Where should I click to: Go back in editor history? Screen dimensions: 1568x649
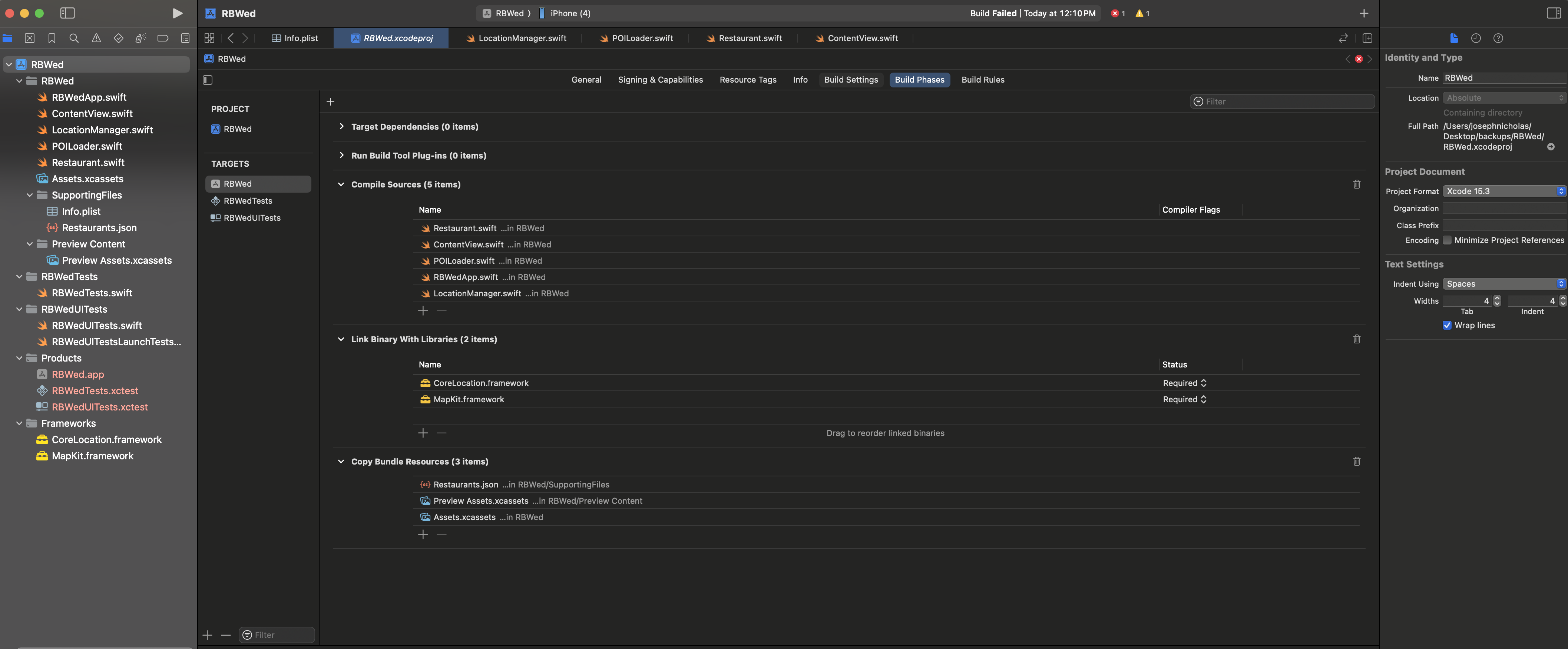pyautogui.click(x=231, y=38)
